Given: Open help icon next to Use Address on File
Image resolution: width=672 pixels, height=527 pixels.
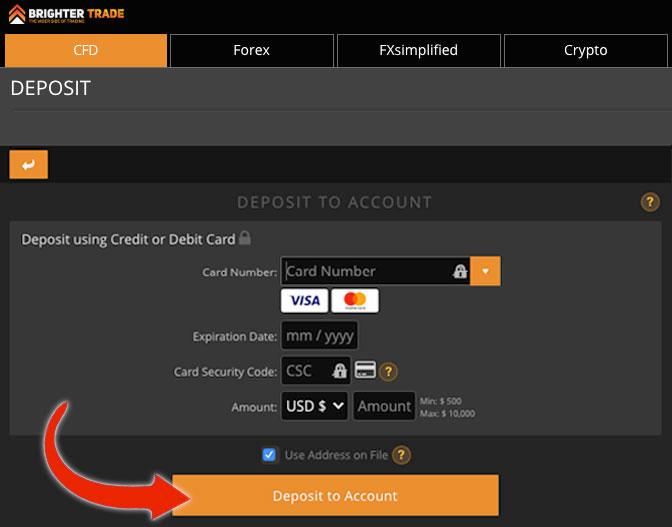Looking at the screenshot, I should pos(401,455).
